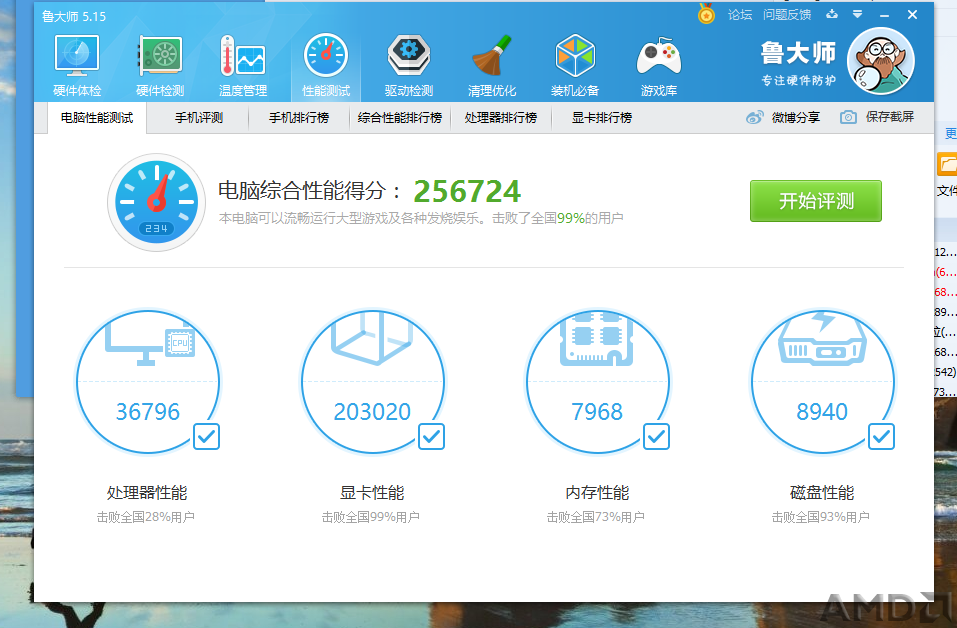Click the 微博分享 share label

point(796,117)
